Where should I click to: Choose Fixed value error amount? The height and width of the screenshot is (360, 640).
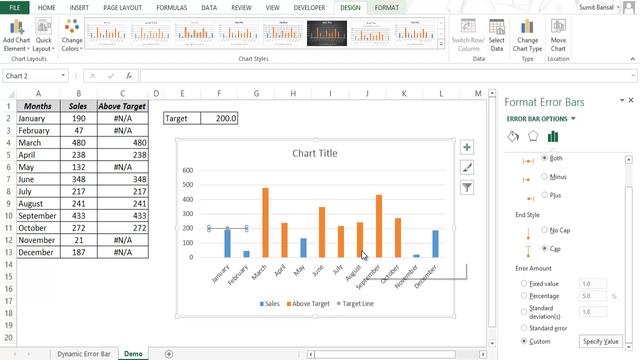(524, 283)
